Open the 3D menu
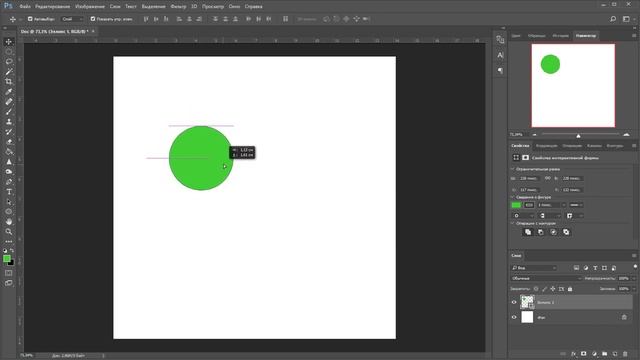This screenshot has height=360, width=640. 194,7
